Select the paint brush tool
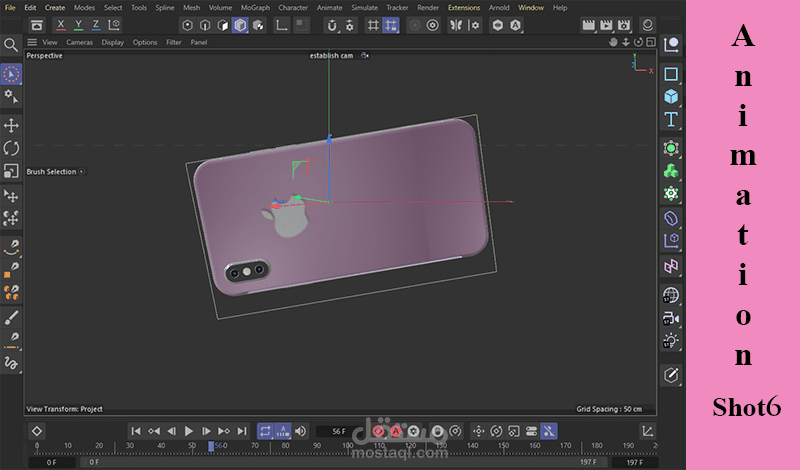800x470 pixels. (11, 317)
